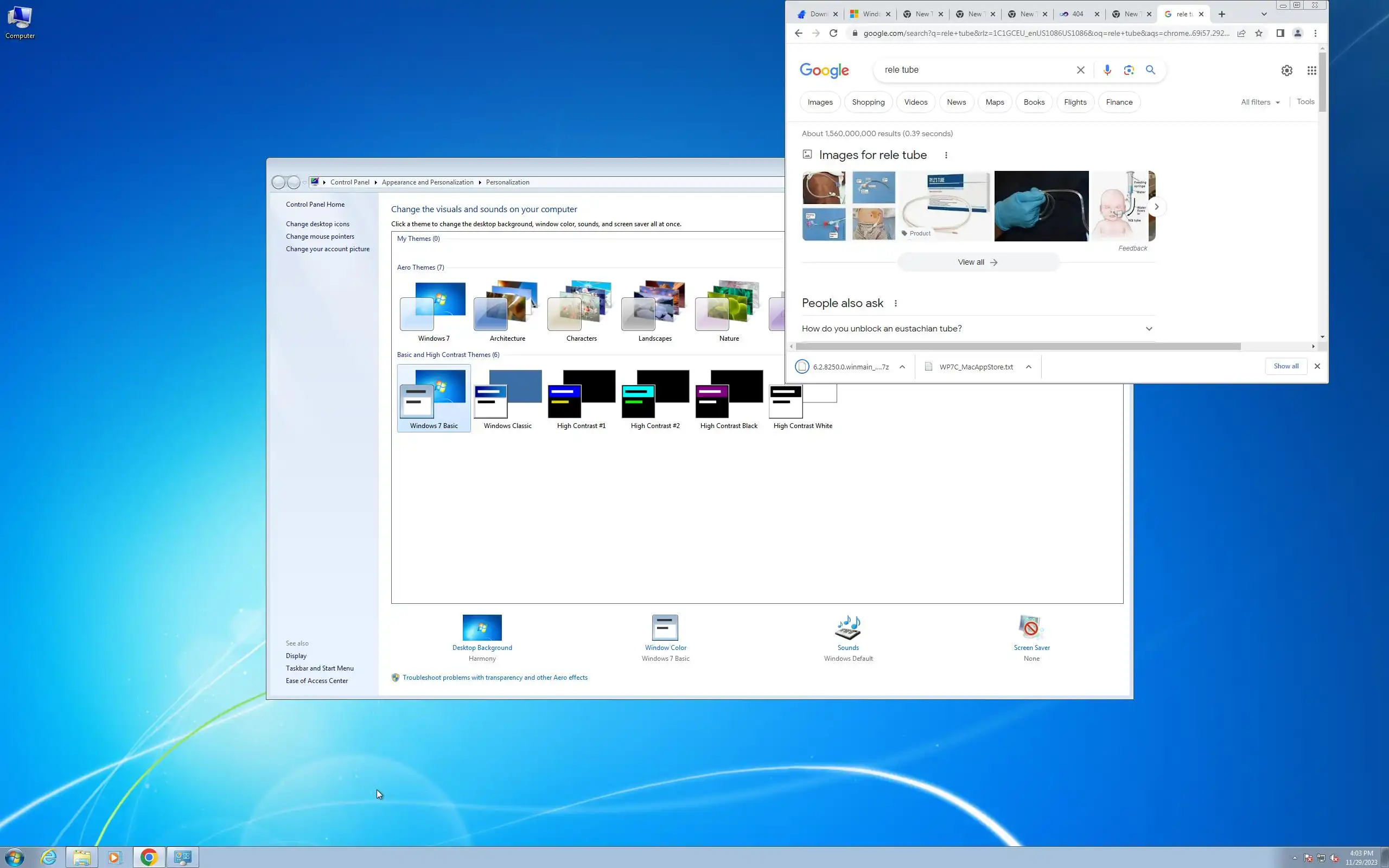Open Change desktop icons link

click(x=317, y=224)
